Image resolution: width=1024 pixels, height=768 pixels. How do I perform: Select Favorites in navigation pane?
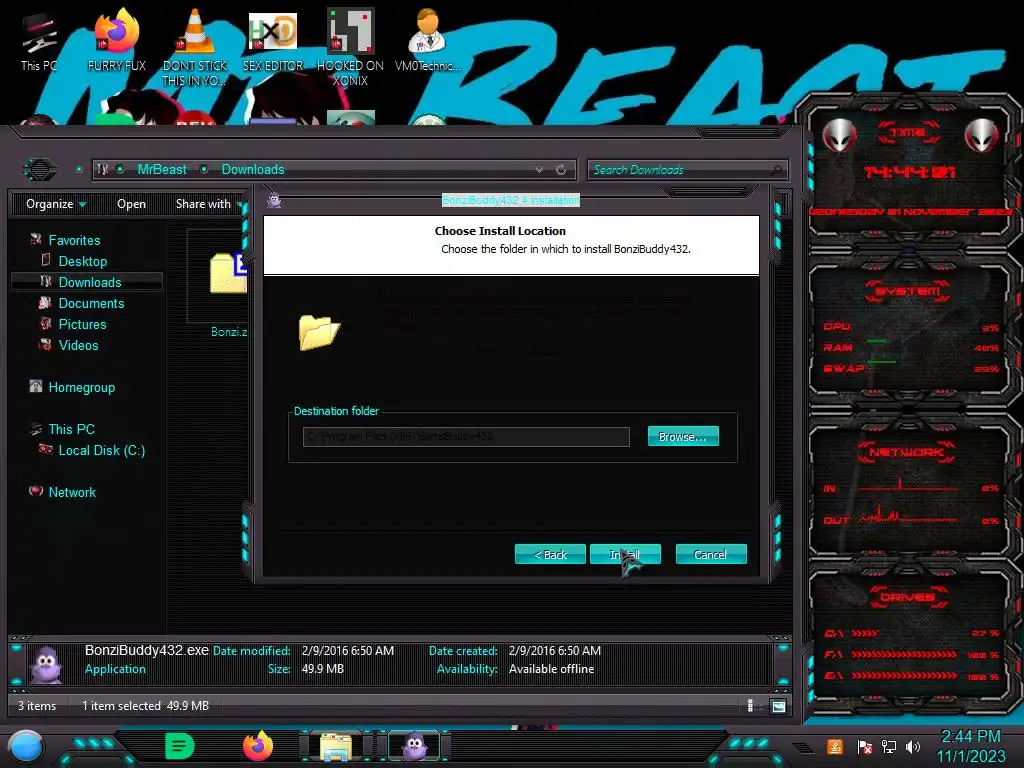[x=74, y=240]
